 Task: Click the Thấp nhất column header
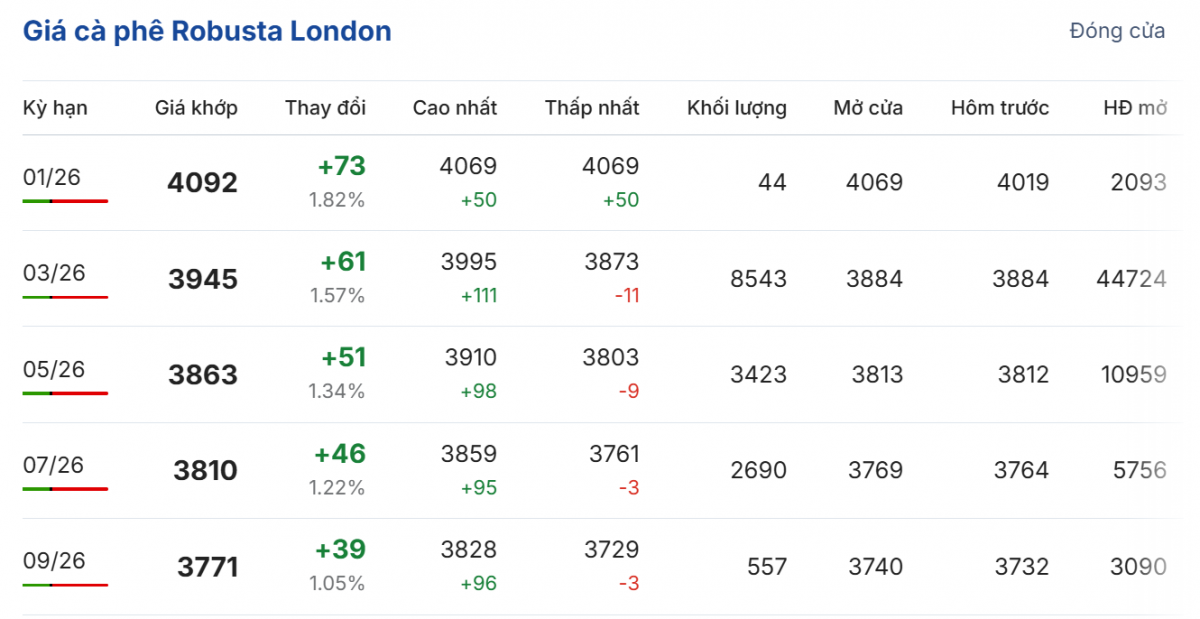(x=591, y=108)
